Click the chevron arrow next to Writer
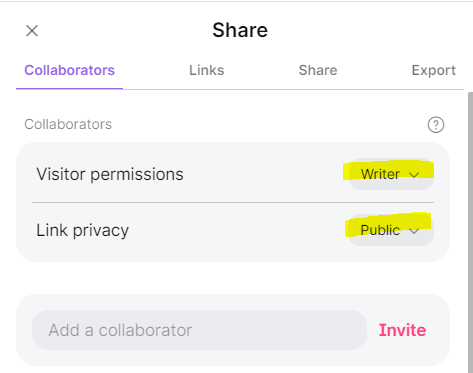The height and width of the screenshot is (373, 473). click(414, 175)
